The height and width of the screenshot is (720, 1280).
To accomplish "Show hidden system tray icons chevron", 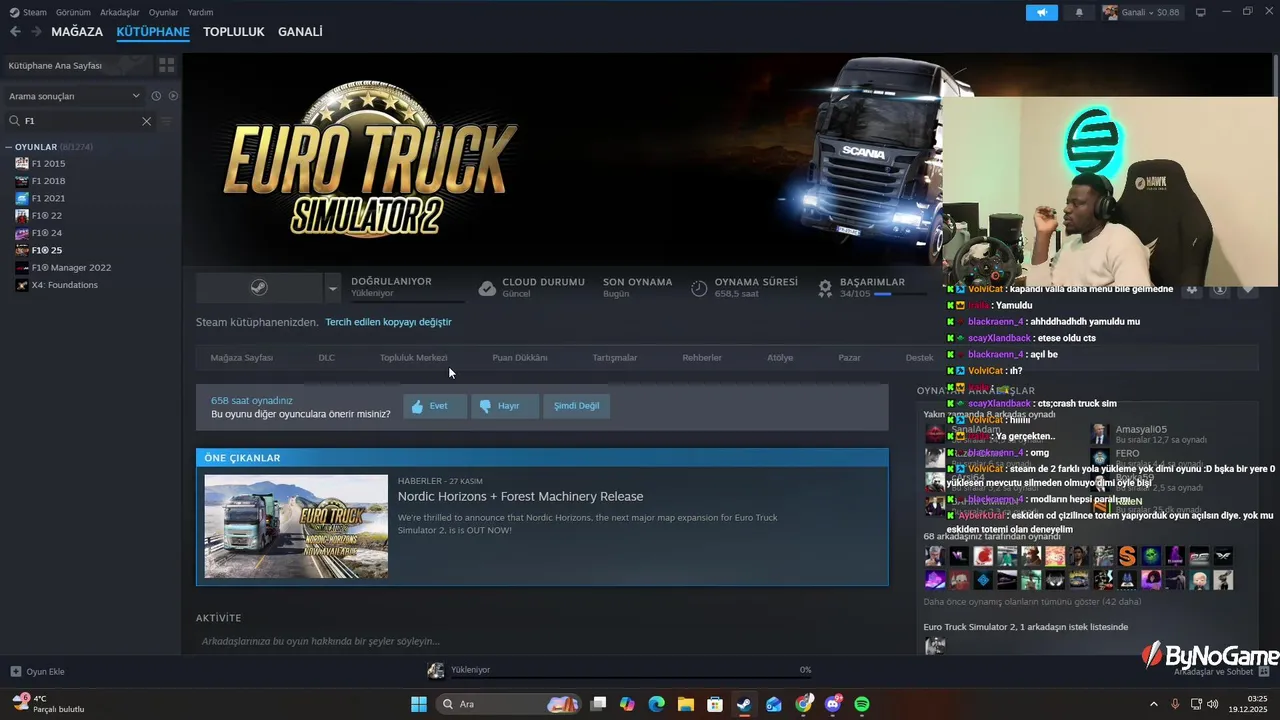I will click(1153, 704).
